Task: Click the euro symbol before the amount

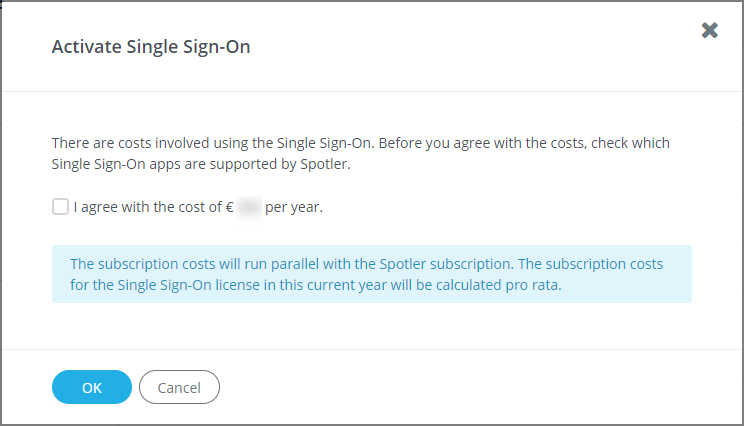Action: (229, 208)
